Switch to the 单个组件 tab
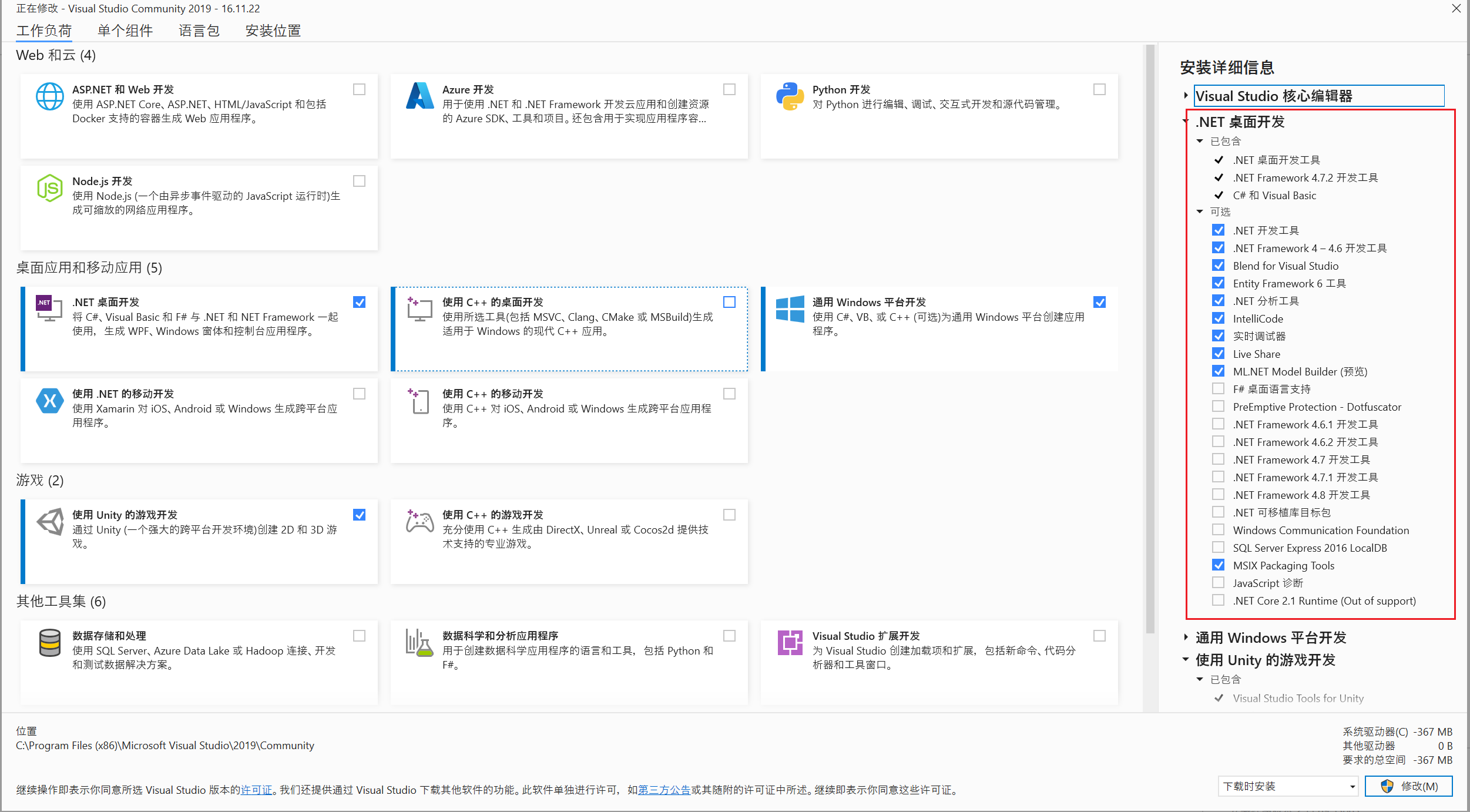This screenshot has height=812, width=1470. (125, 31)
